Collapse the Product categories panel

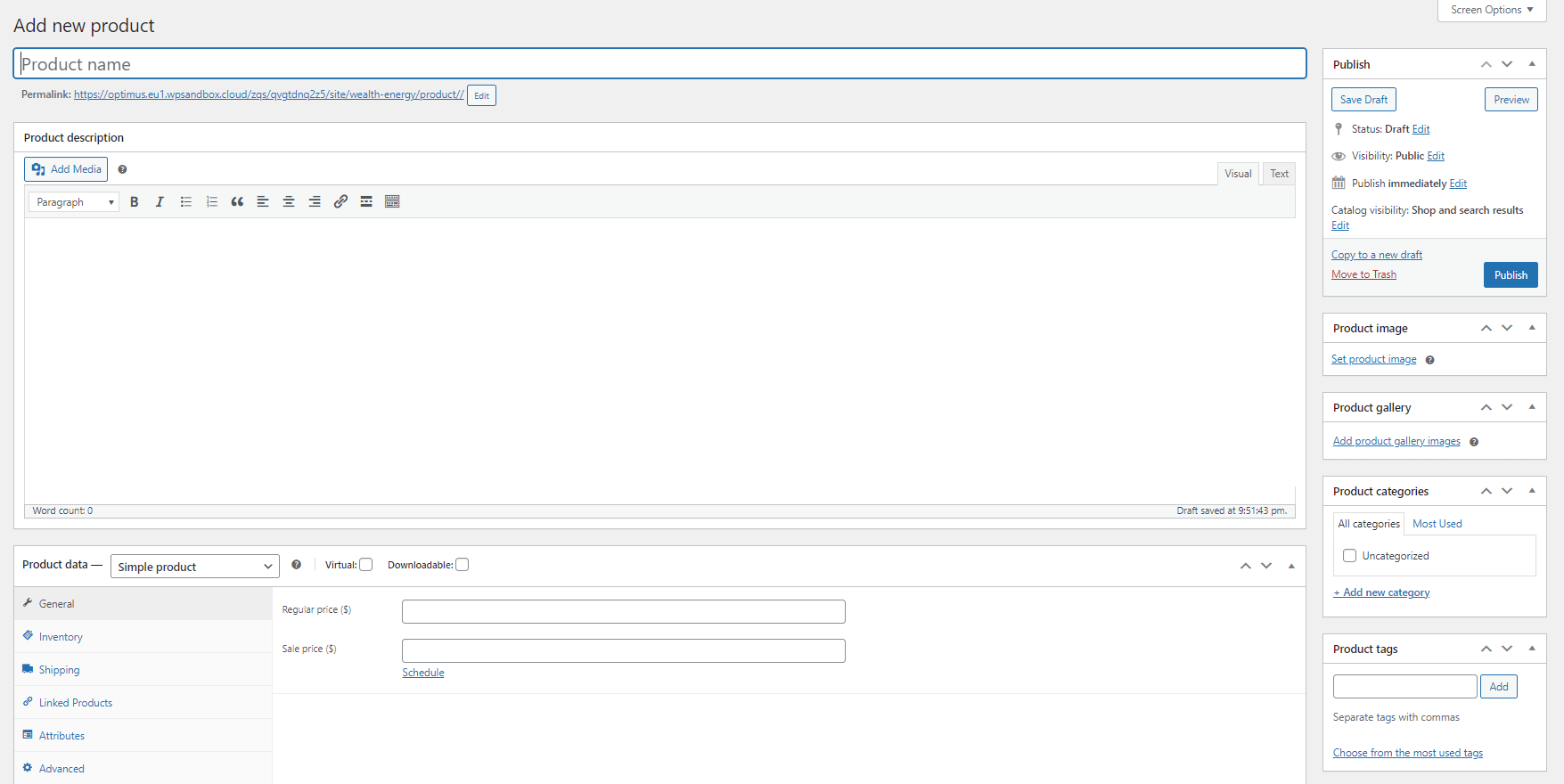click(1532, 491)
